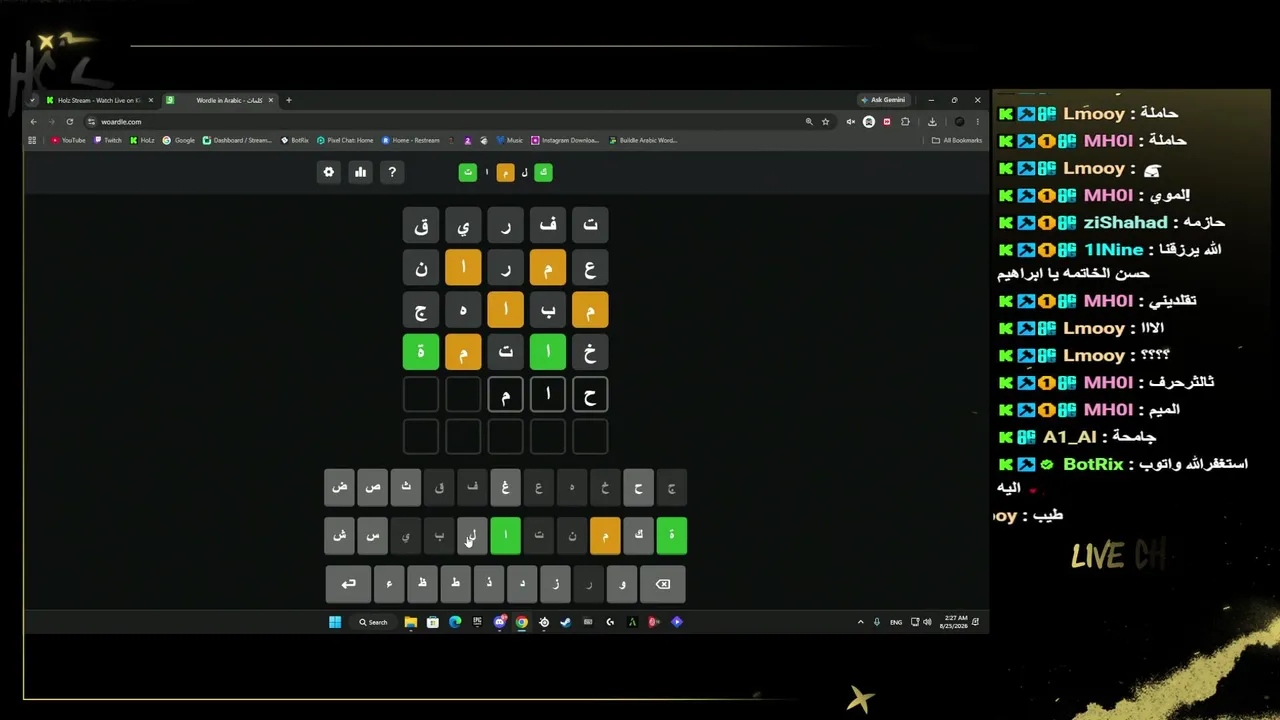Tap the ح key on the keyboard
Screen dimensions: 1280x720
point(638,488)
